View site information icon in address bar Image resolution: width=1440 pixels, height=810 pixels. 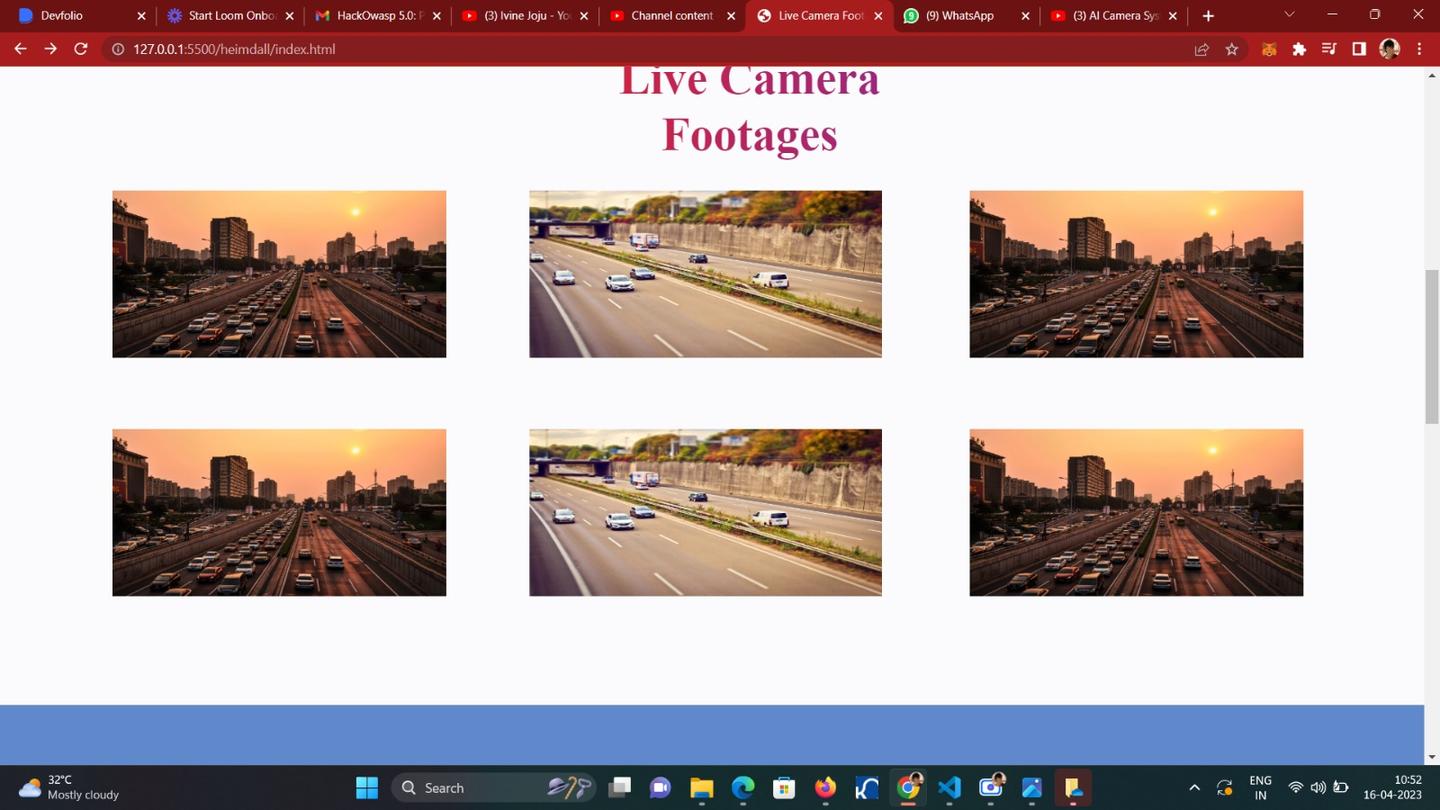(x=117, y=49)
